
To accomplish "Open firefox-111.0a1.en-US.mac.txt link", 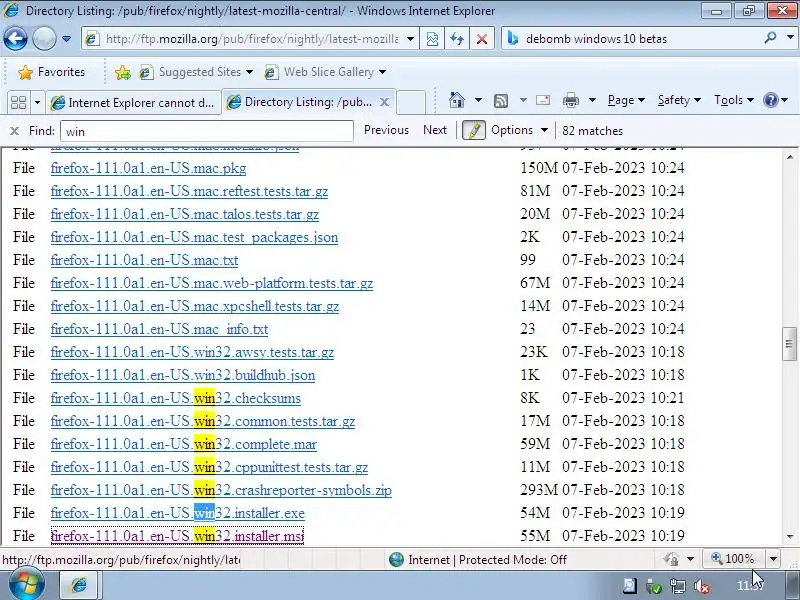I will [144, 260].
